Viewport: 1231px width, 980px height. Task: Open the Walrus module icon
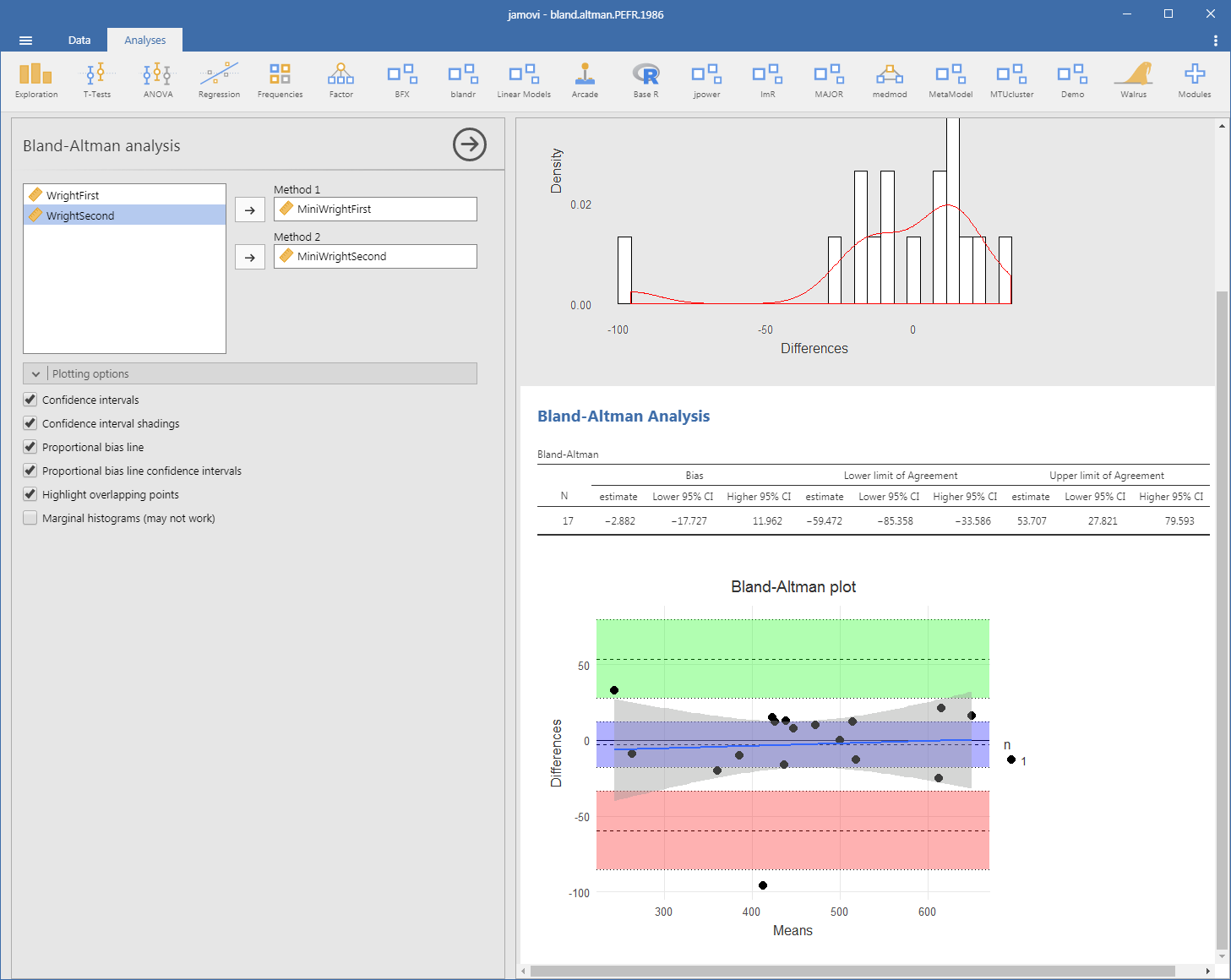[1134, 80]
